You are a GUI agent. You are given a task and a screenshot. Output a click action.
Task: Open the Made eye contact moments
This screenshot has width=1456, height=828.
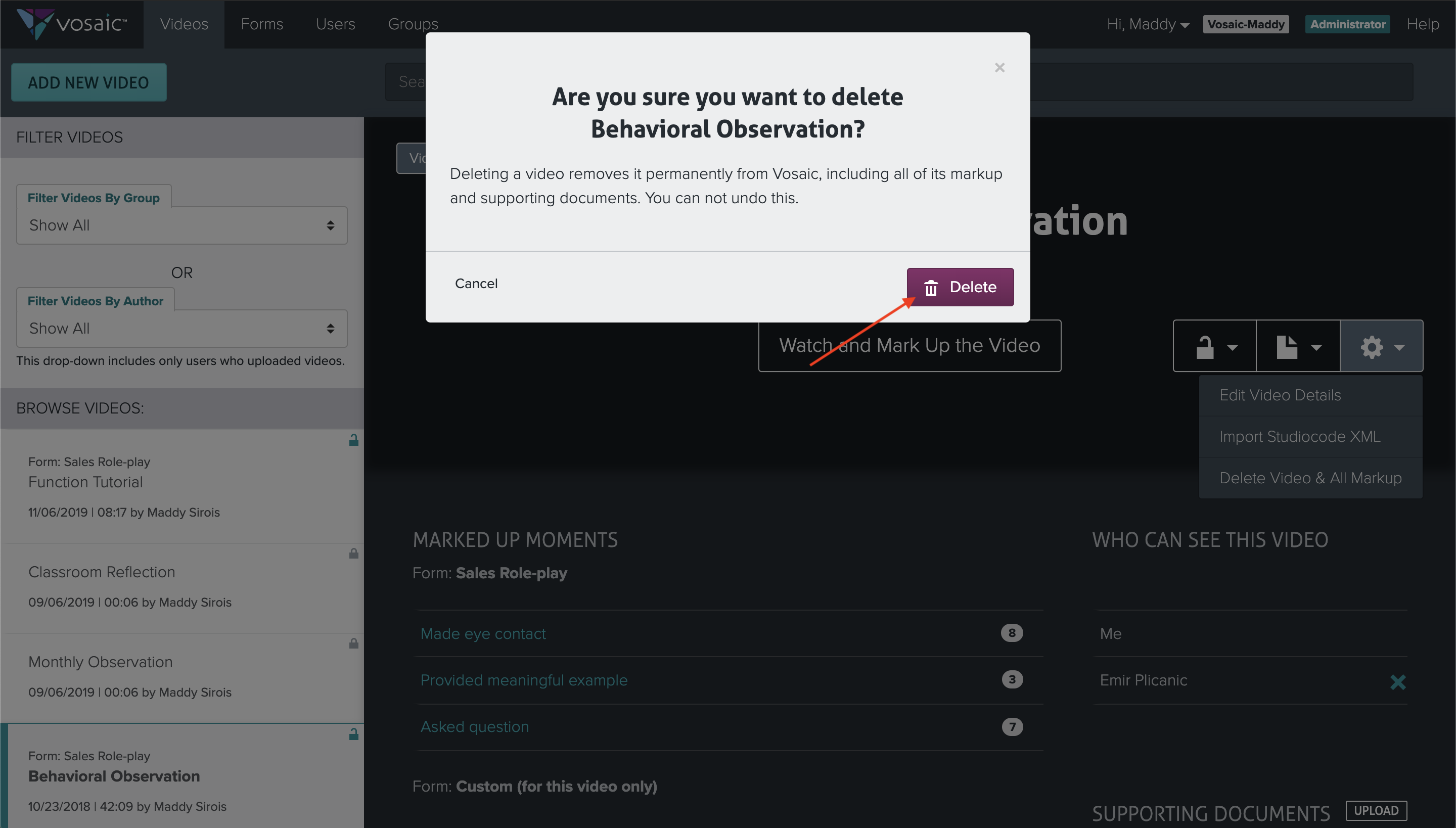[483, 633]
